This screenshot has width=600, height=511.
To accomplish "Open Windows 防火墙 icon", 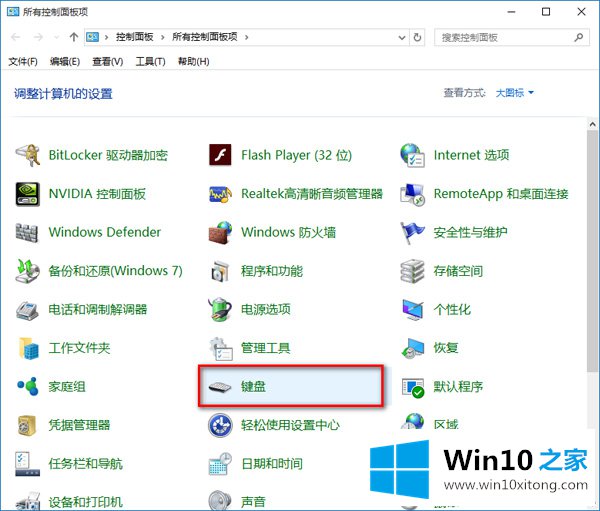I will click(x=220, y=232).
